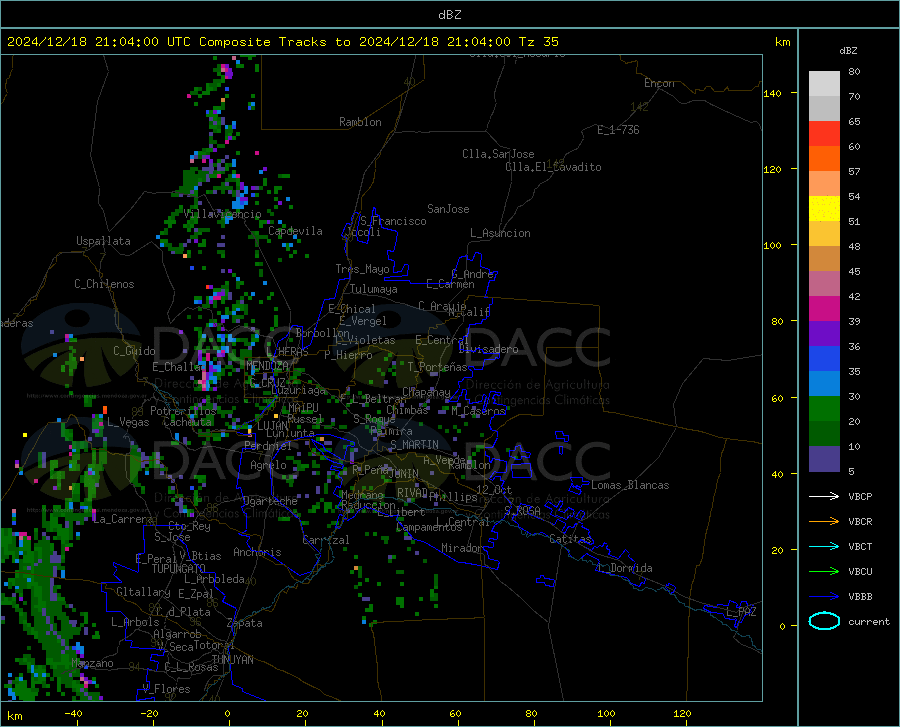Click the RIVAD map label
Viewport: 900px width, 727px height.
click(412, 493)
